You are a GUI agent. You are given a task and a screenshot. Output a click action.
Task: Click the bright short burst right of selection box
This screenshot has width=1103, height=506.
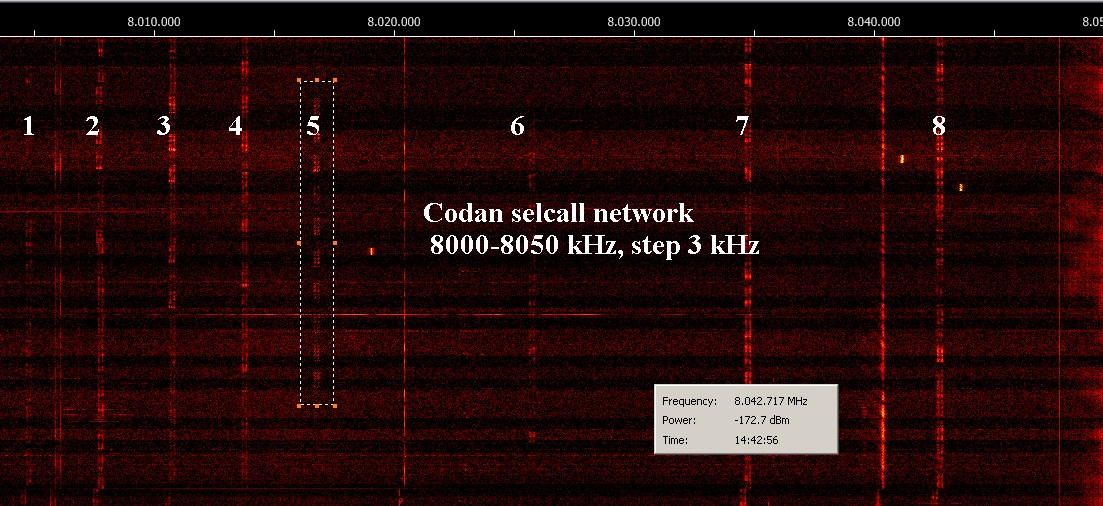pos(371,251)
